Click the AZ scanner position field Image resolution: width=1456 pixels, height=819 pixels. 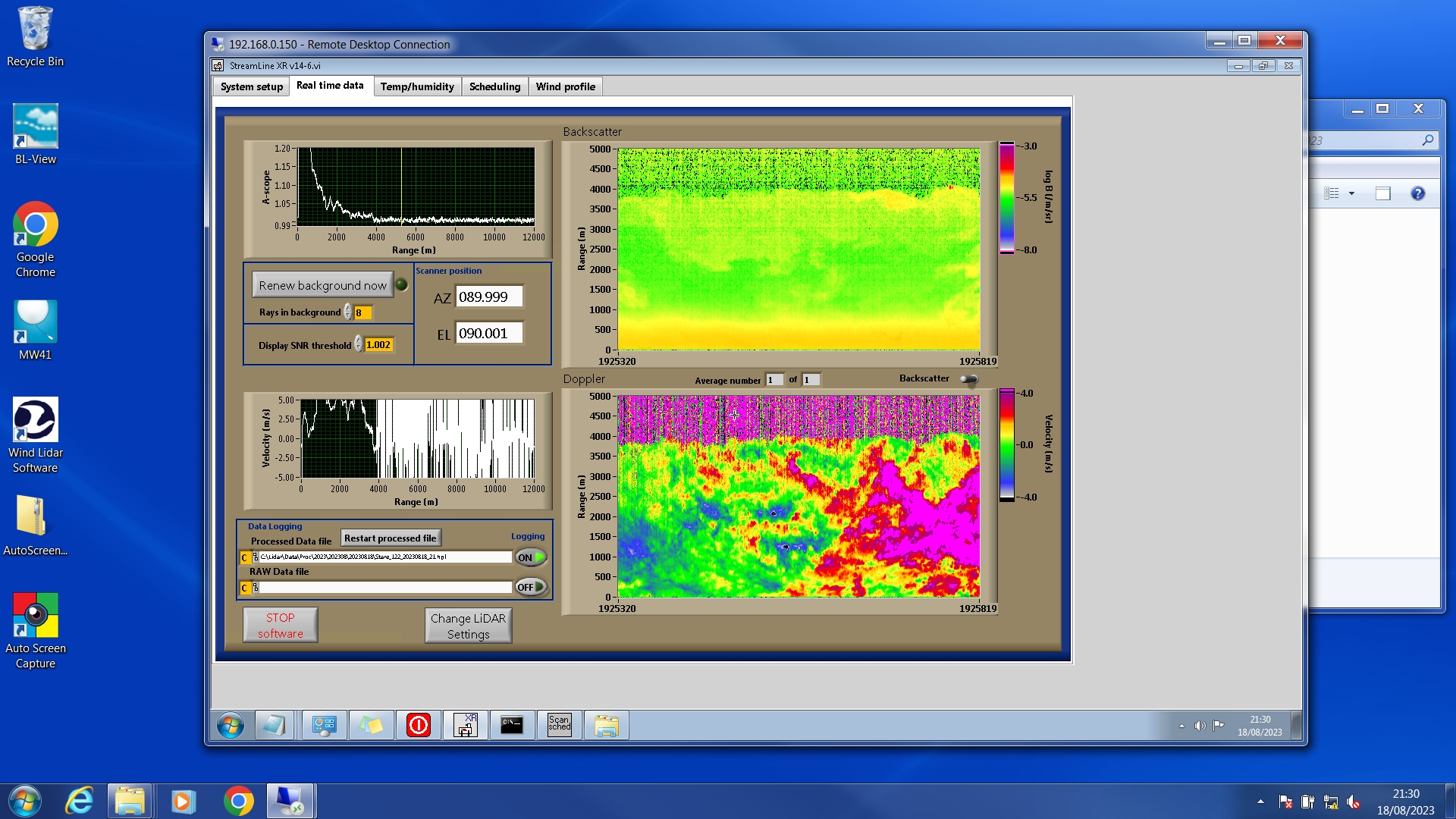(x=489, y=297)
